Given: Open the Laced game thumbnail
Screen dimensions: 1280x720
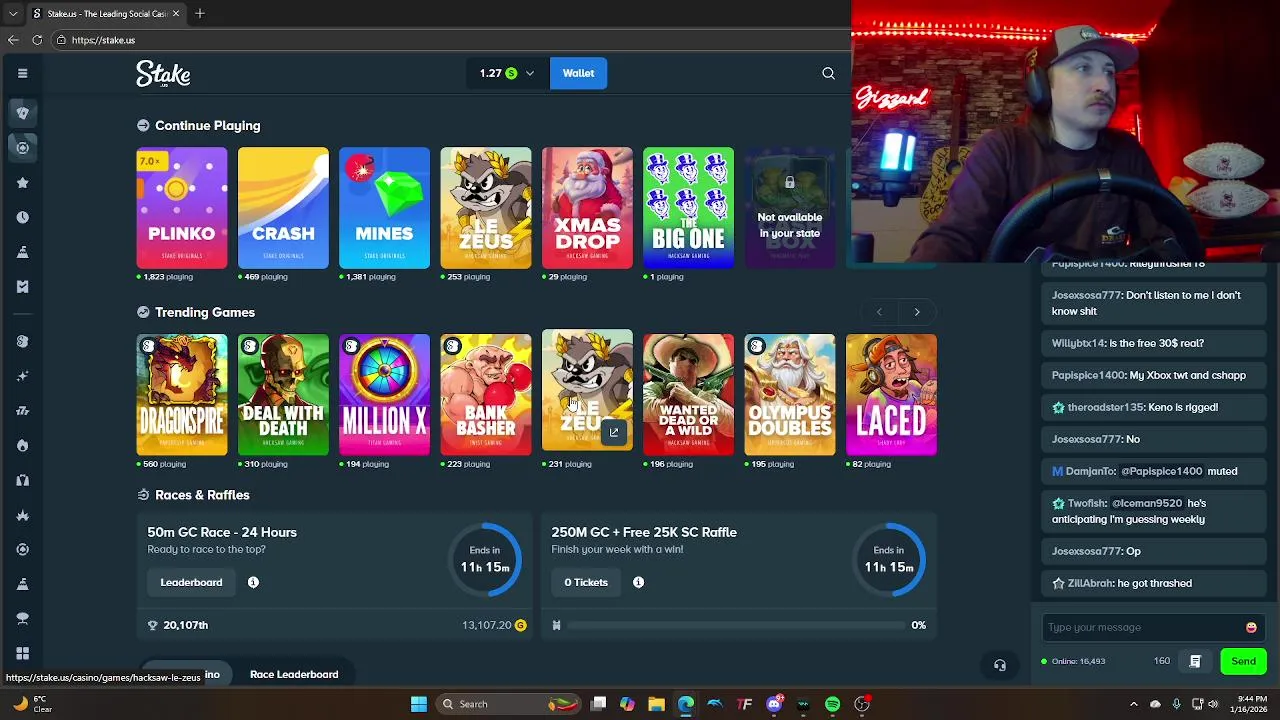Looking at the screenshot, I should coord(891,395).
